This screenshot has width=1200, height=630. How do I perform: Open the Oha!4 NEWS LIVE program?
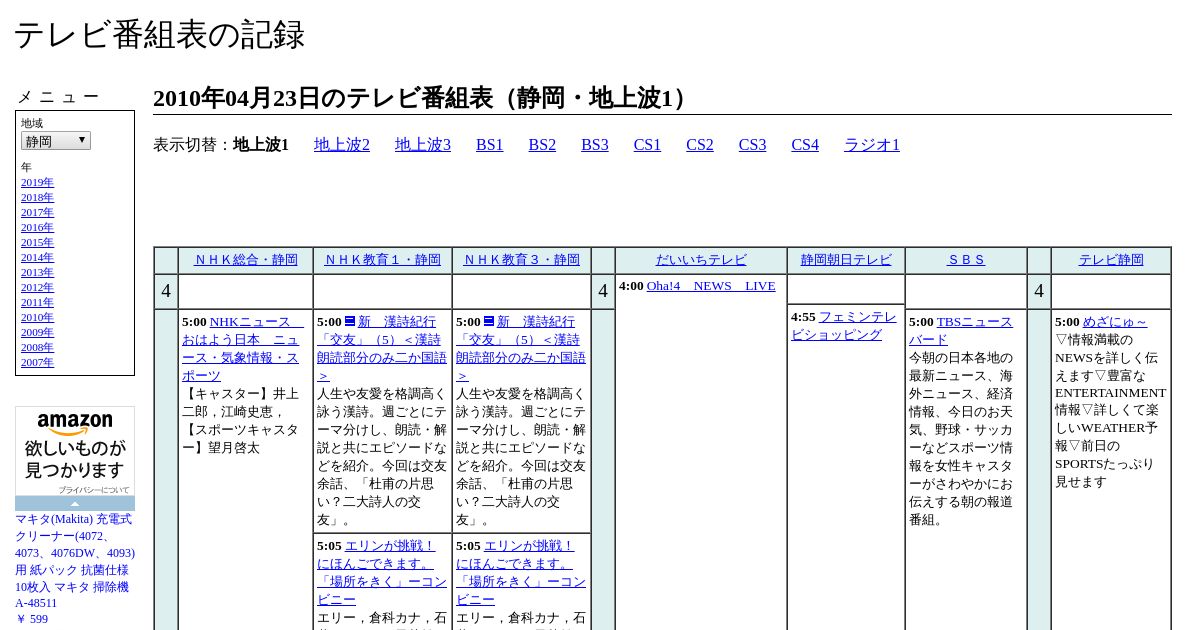point(711,286)
